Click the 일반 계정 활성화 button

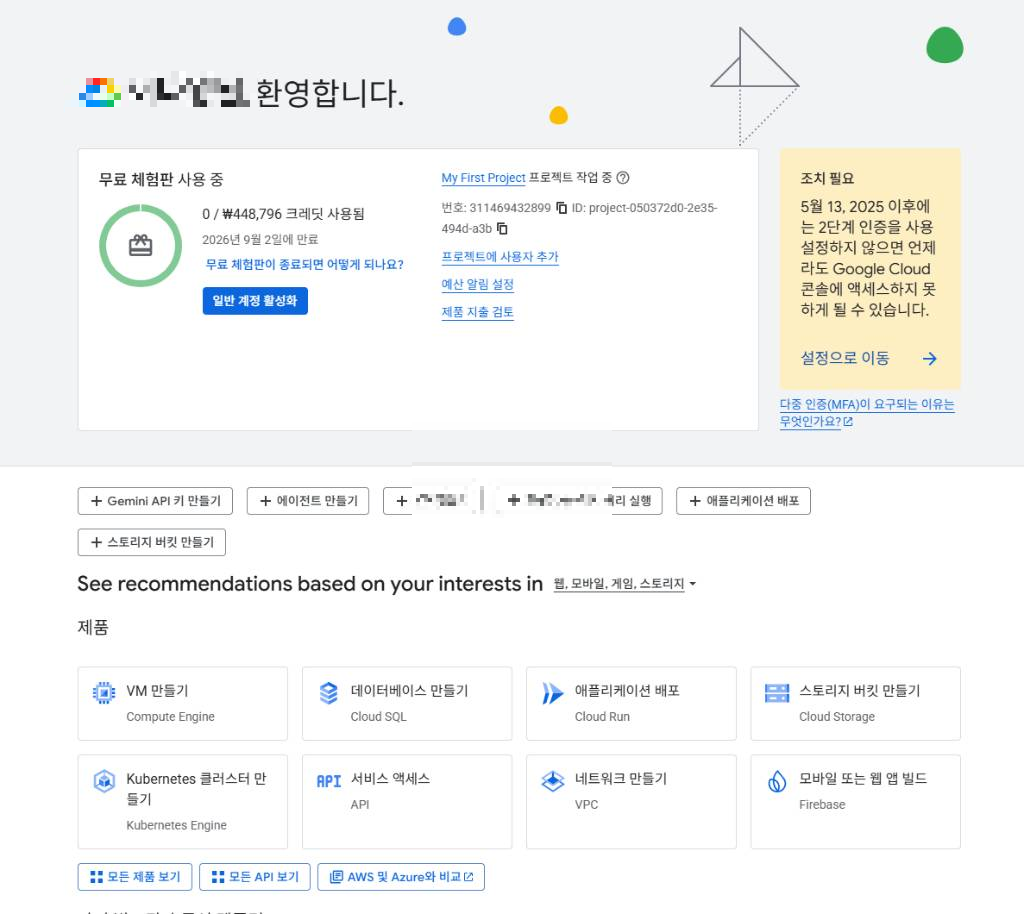point(255,301)
